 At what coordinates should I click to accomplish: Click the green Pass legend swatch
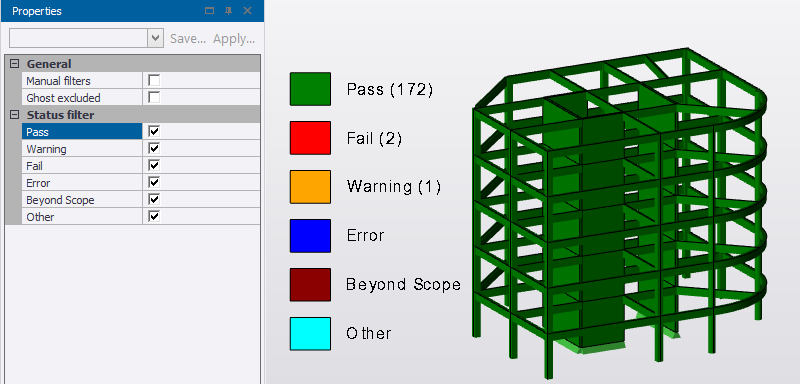(x=310, y=89)
